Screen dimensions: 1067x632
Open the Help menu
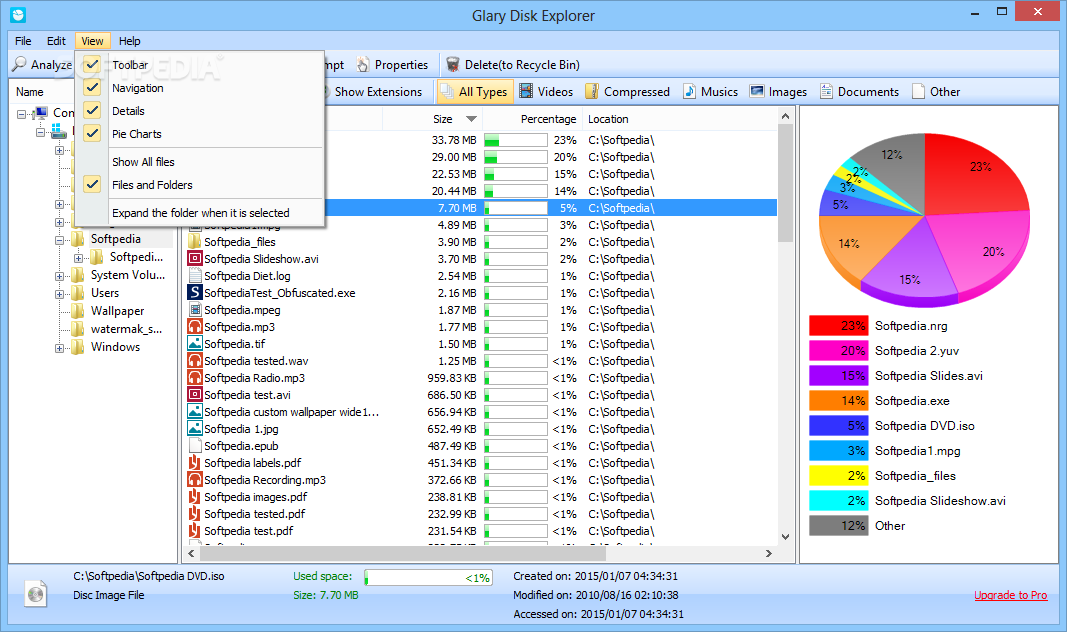pos(129,41)
